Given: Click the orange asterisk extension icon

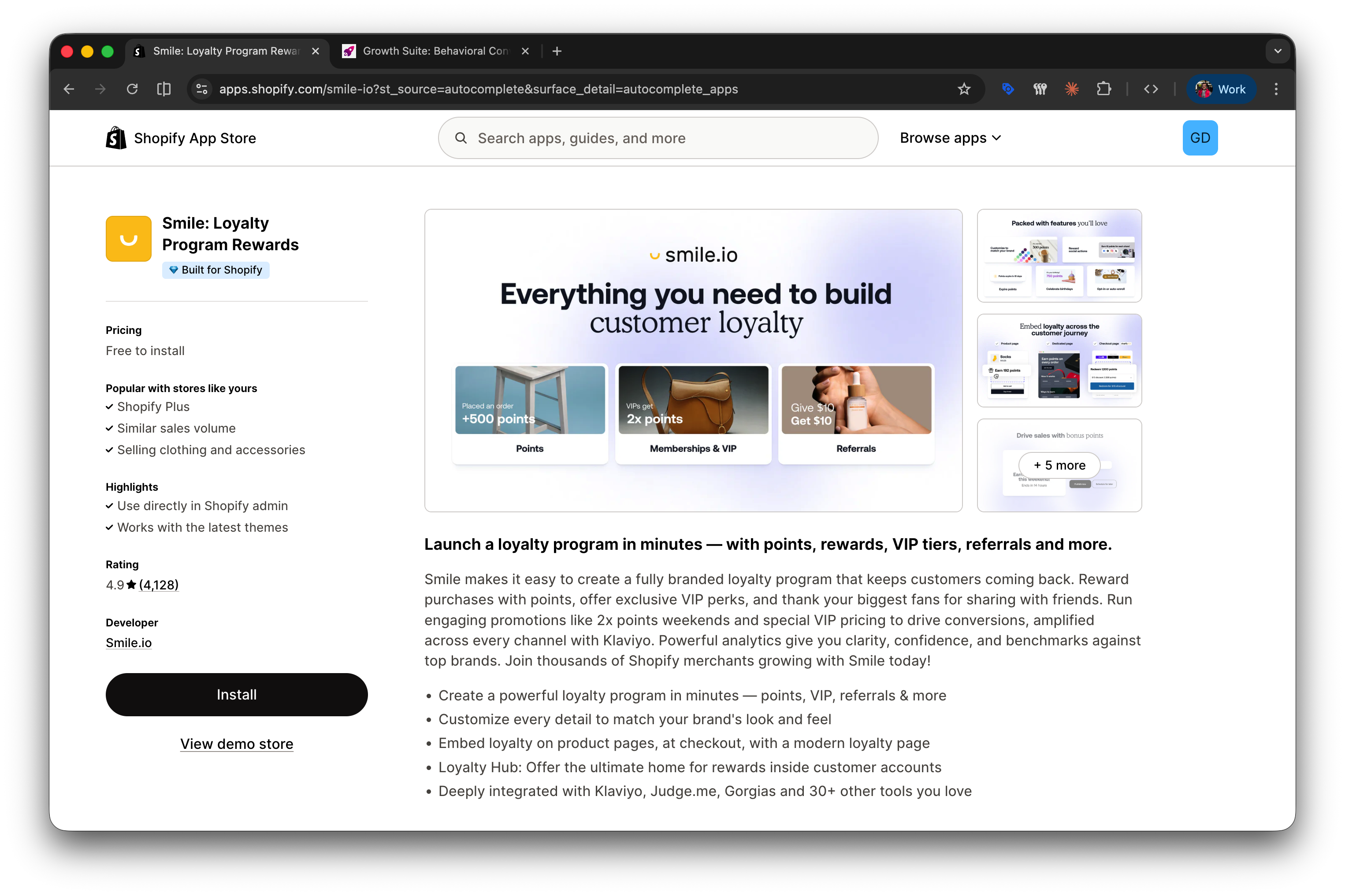Looking at the screenshot, I should pos(1071,89).
